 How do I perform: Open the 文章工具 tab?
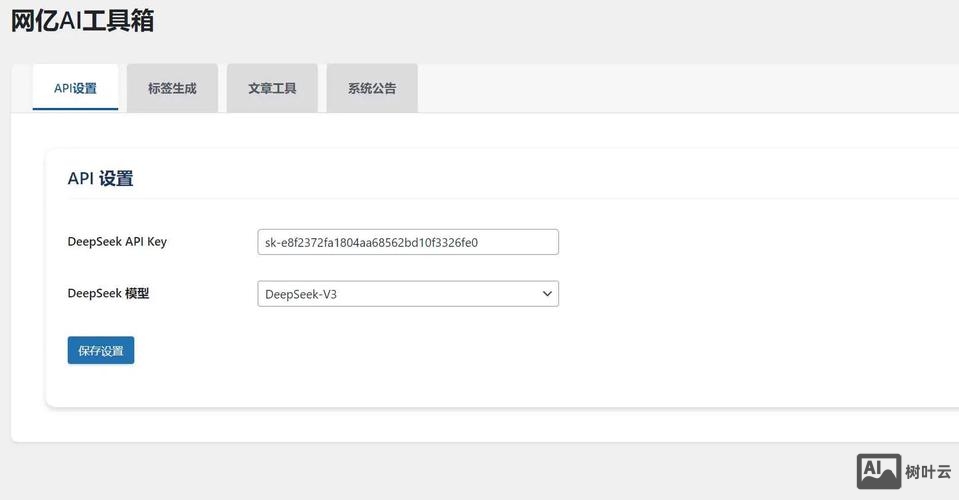coord(272,88)
